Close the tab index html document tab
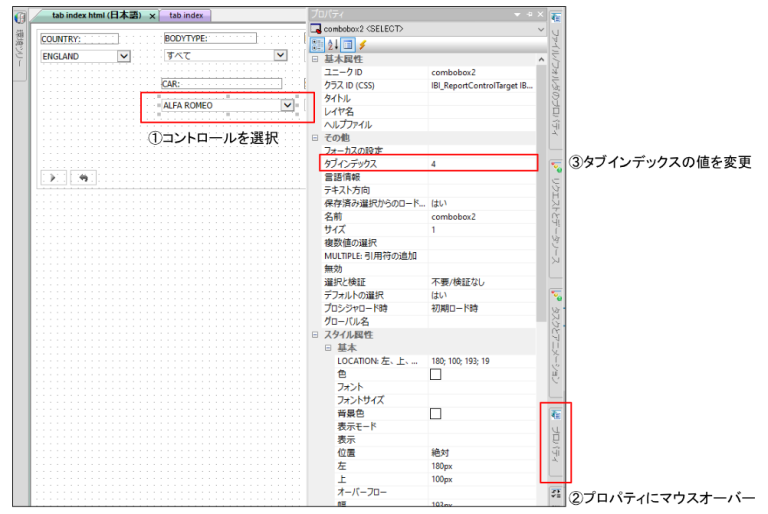The height and width of the screenshot is (514, 768). coord(152,16)
